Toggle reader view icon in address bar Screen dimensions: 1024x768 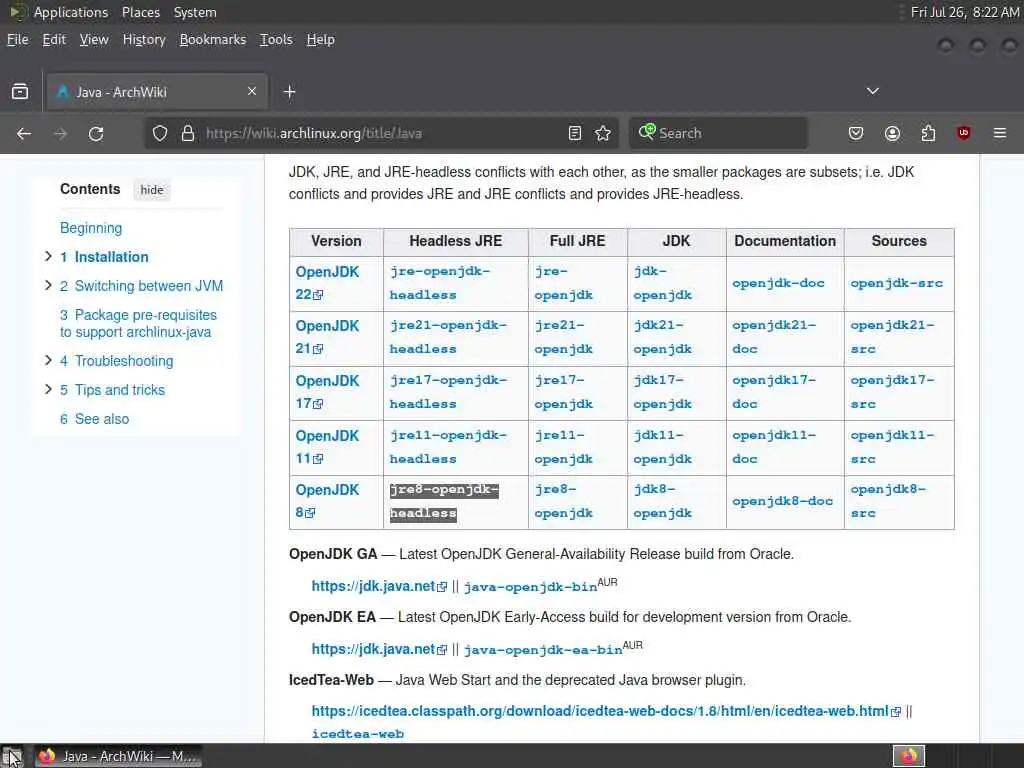pyautogui.click(x=575, y=133)
